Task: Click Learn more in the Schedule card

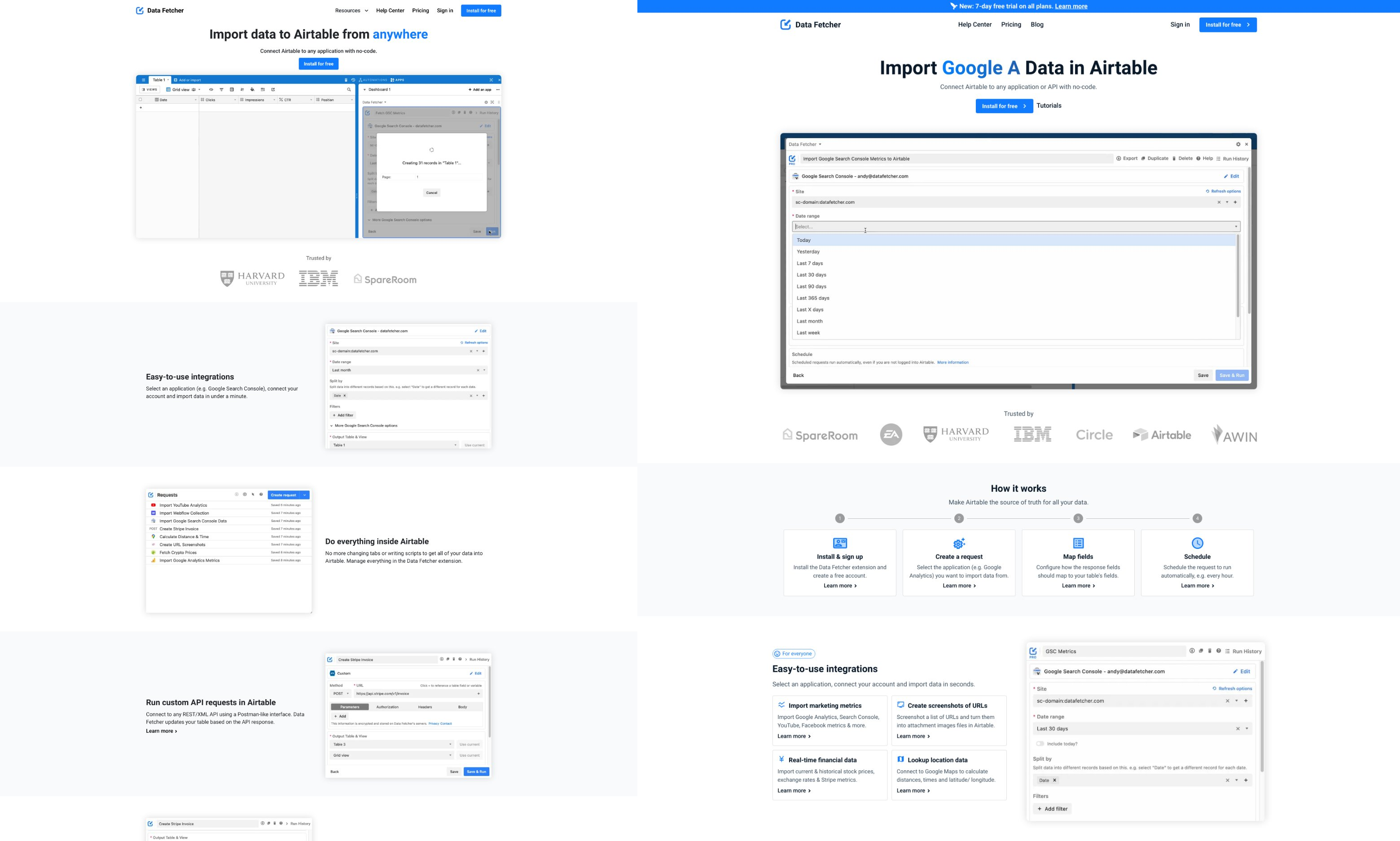Action: 1197,585
